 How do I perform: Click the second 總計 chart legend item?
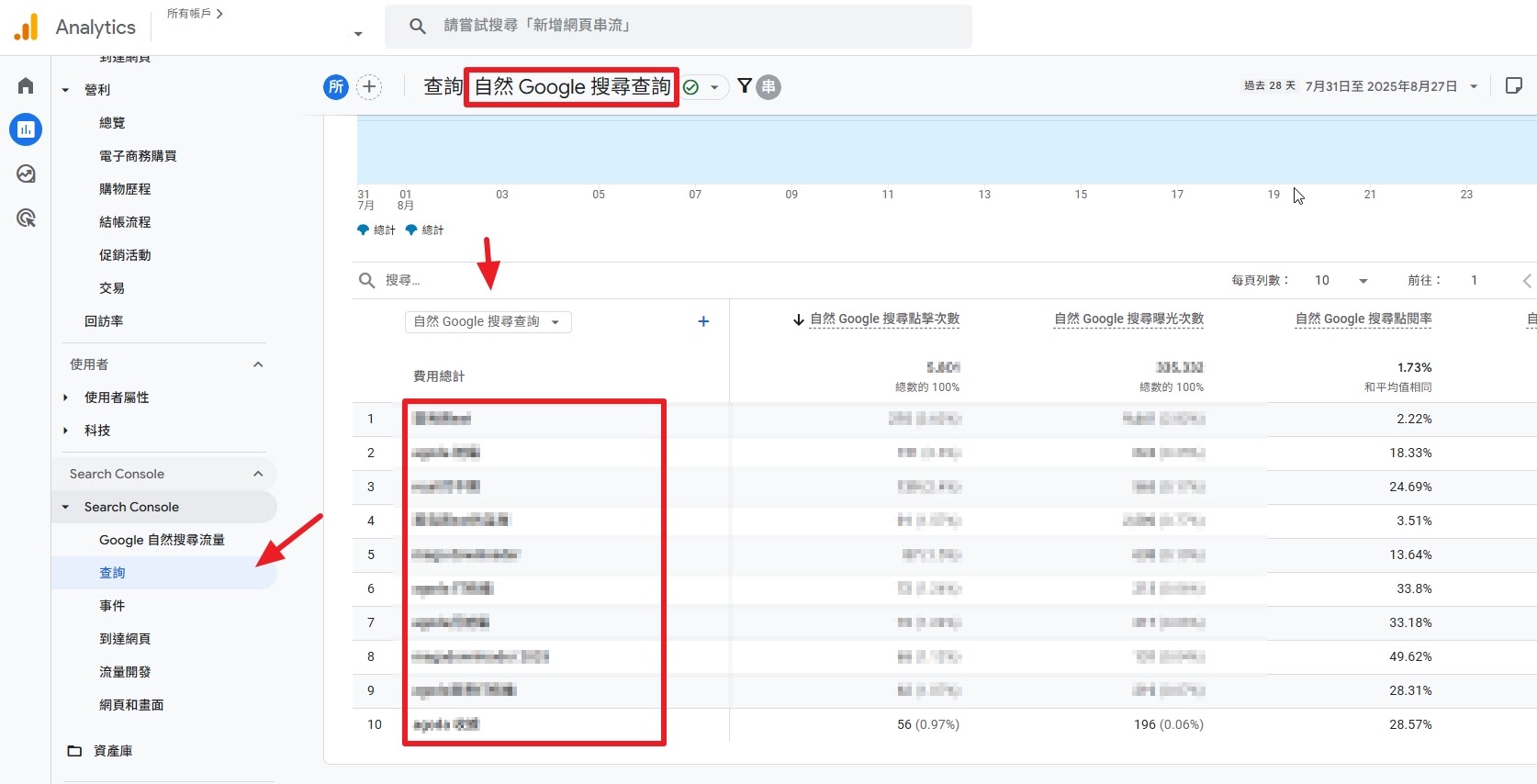point(424,230)
